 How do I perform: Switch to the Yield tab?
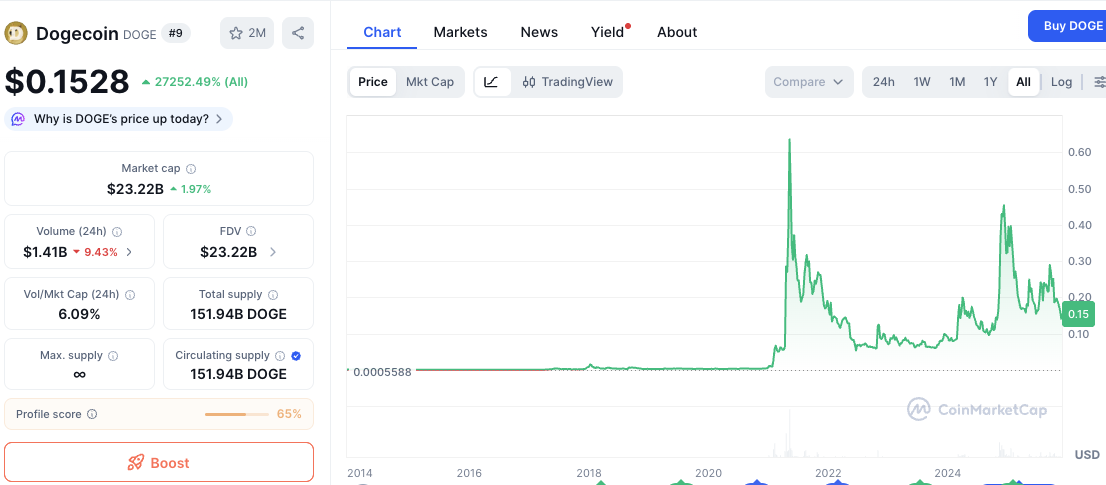pyautogui.click(x=607, y=32)
